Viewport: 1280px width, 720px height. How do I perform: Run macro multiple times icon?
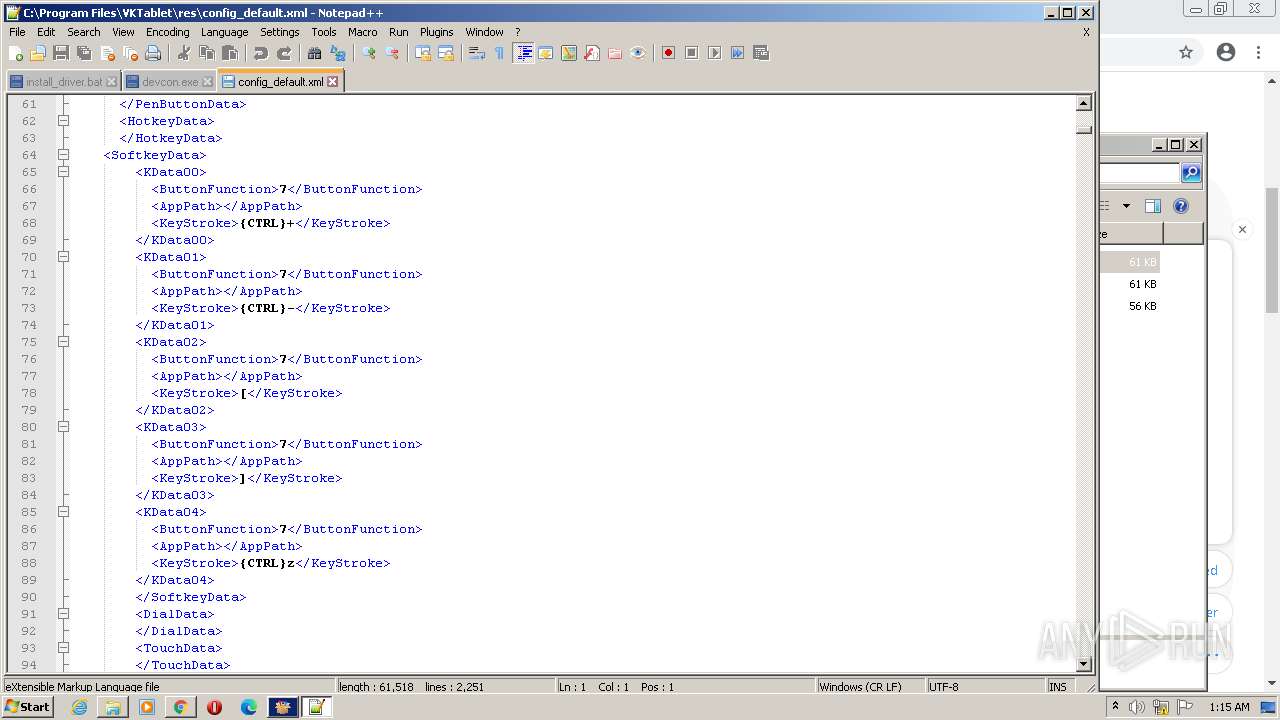coord(737,53)
